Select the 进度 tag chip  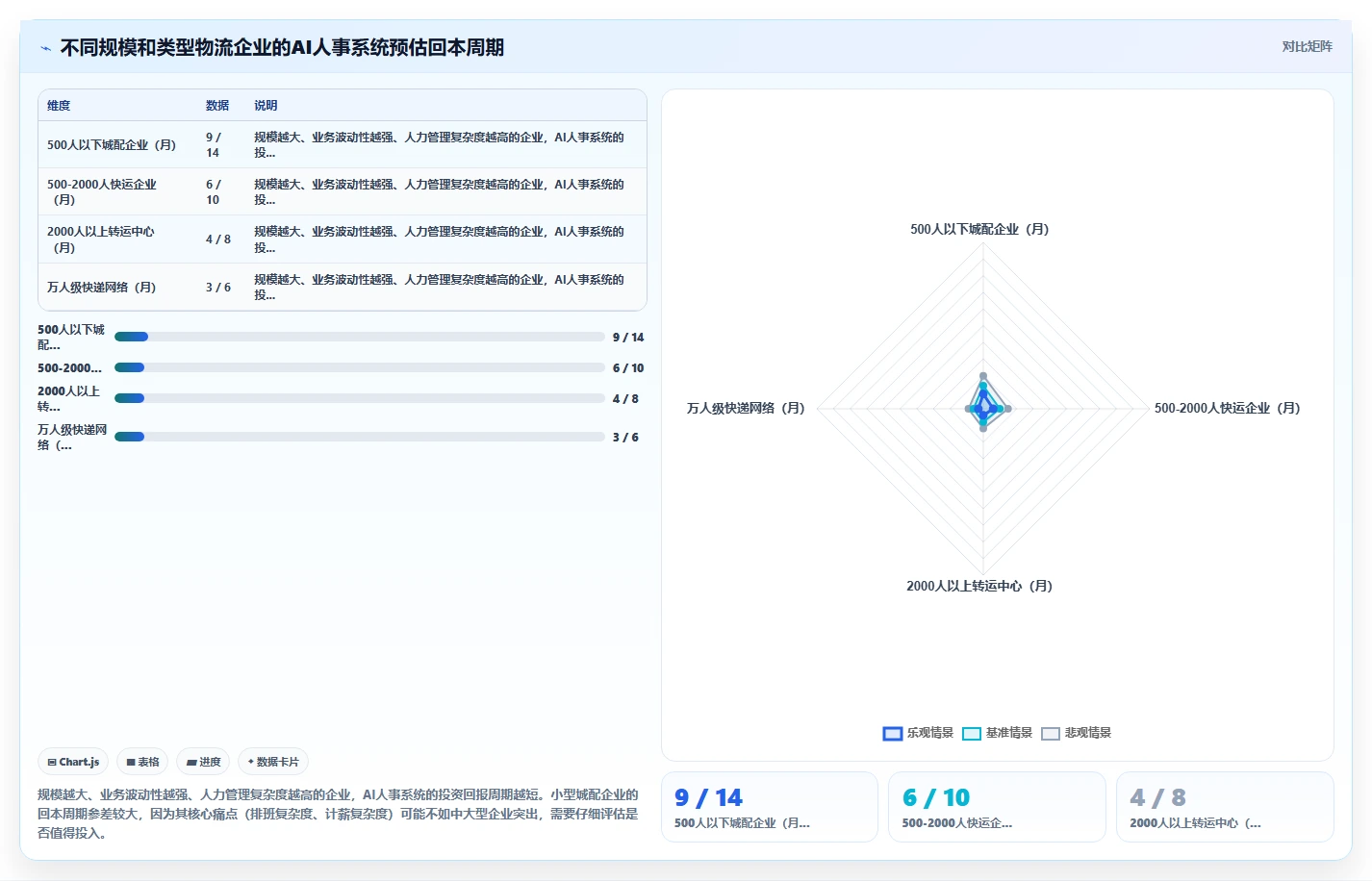203,762
